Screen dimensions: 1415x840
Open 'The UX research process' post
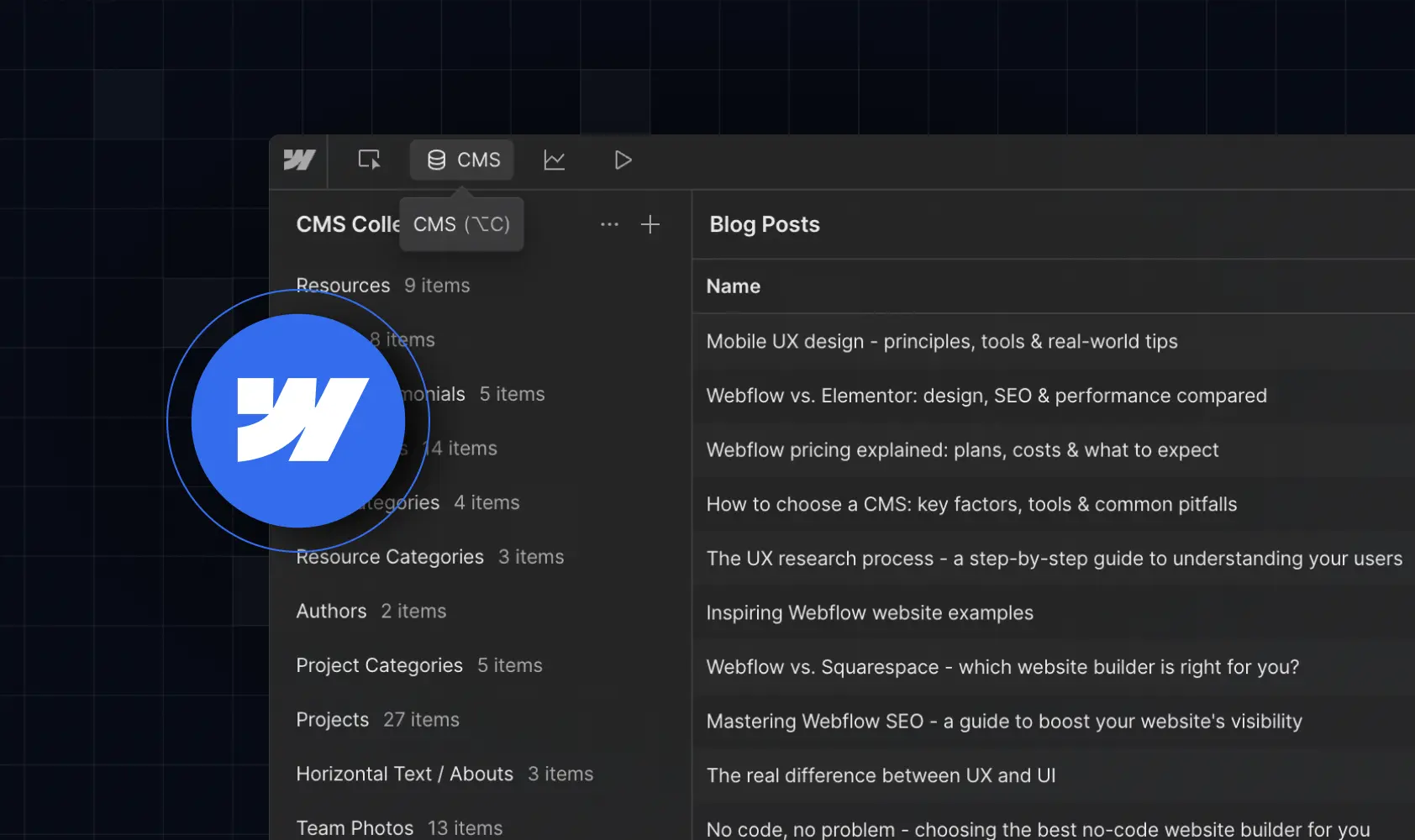coord(1054,559)
